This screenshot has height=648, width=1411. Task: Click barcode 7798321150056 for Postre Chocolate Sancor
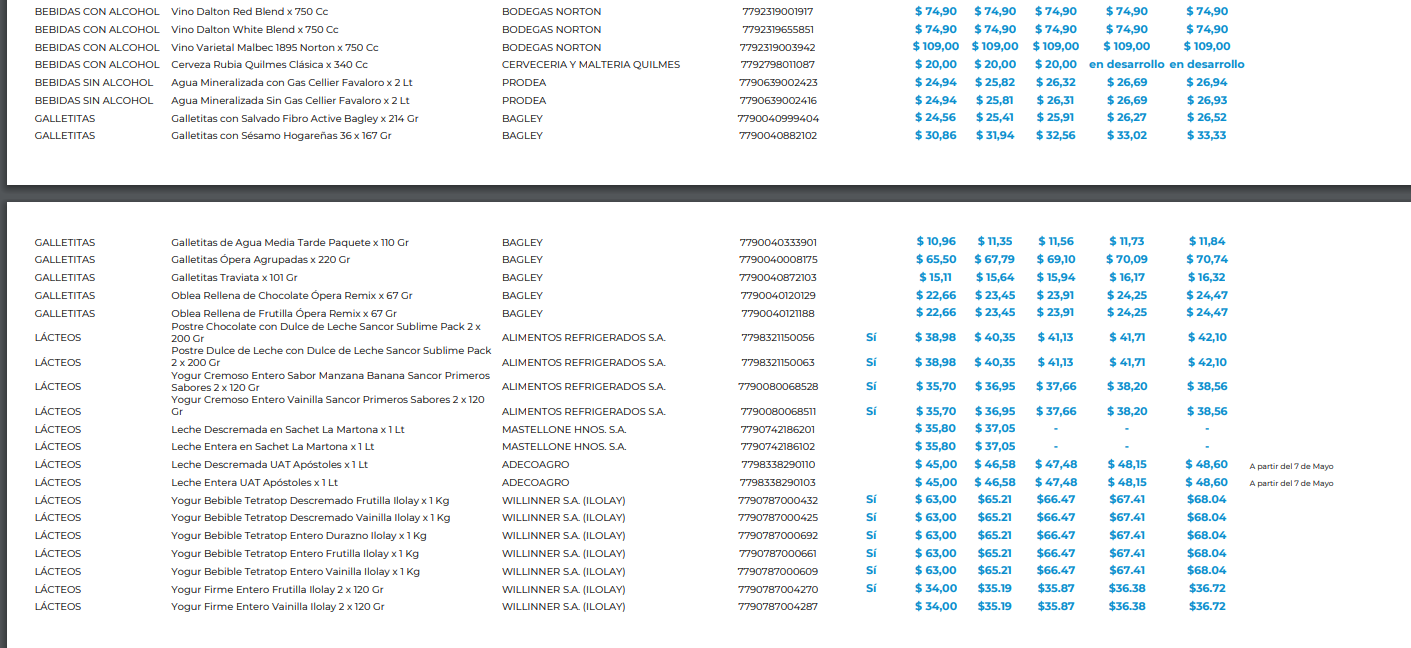pos(777,338)
